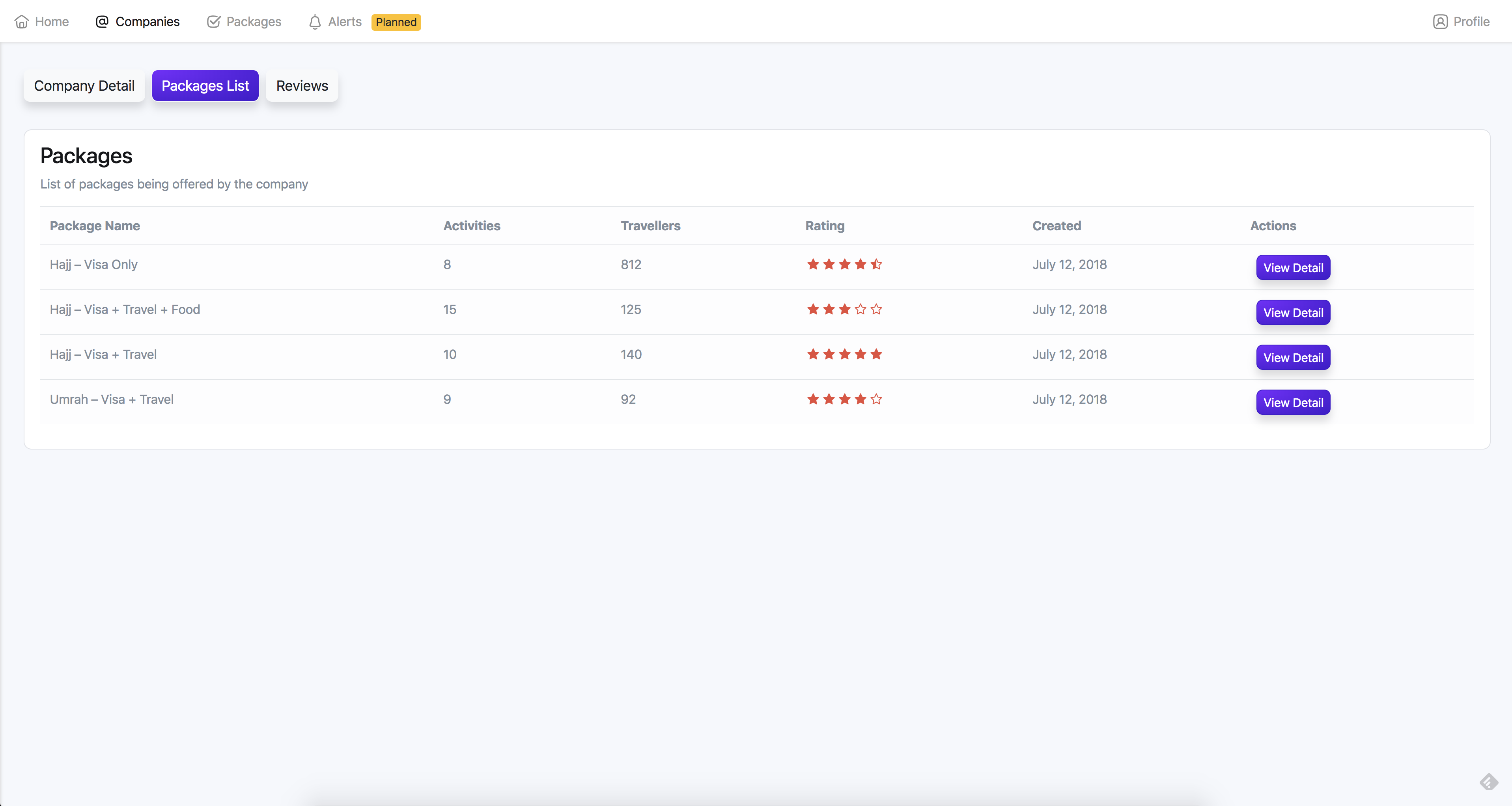Viewport: 1512px width, 806px height.
Task: Click the diamond widget icon in the bottom corner
Action: tap(1488, 782)
